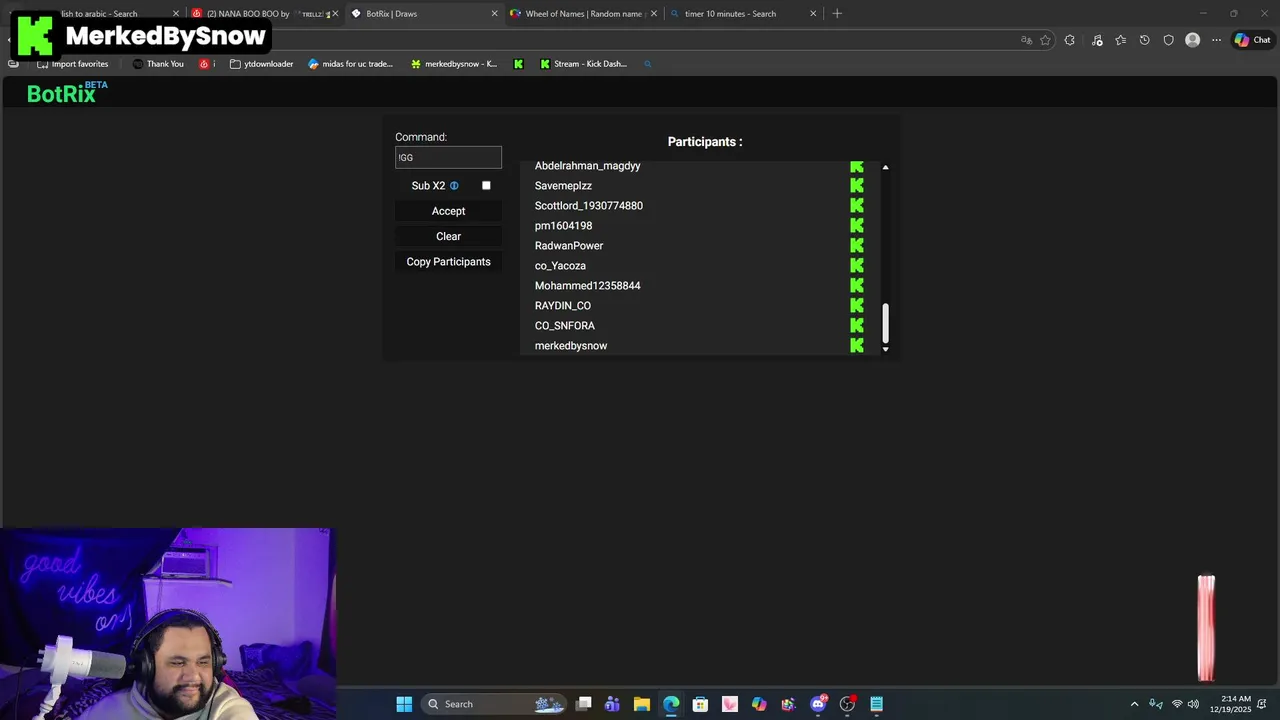The width and height of the screenshot is (1280, 720).
Task: Click Kick icon beside pm1604198
Action: pos(857,226)
